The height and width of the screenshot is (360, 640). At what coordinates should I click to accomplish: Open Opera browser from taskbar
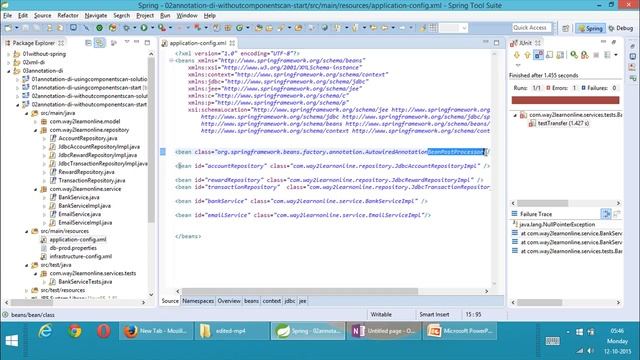[x=104, y=331]
